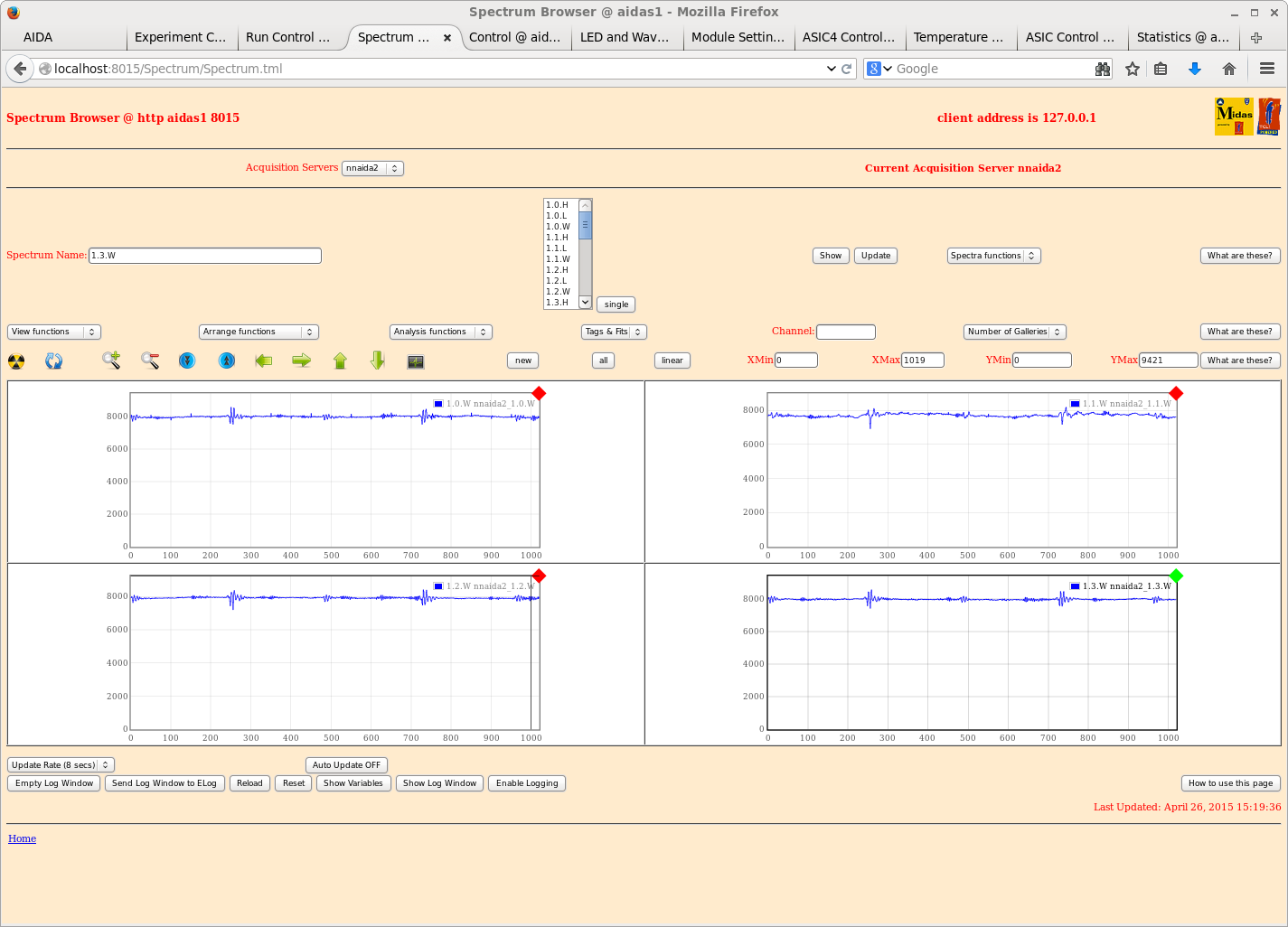1288x927 pixels.
Task: Click the green right arrow icon
Action: click(302, 360)
